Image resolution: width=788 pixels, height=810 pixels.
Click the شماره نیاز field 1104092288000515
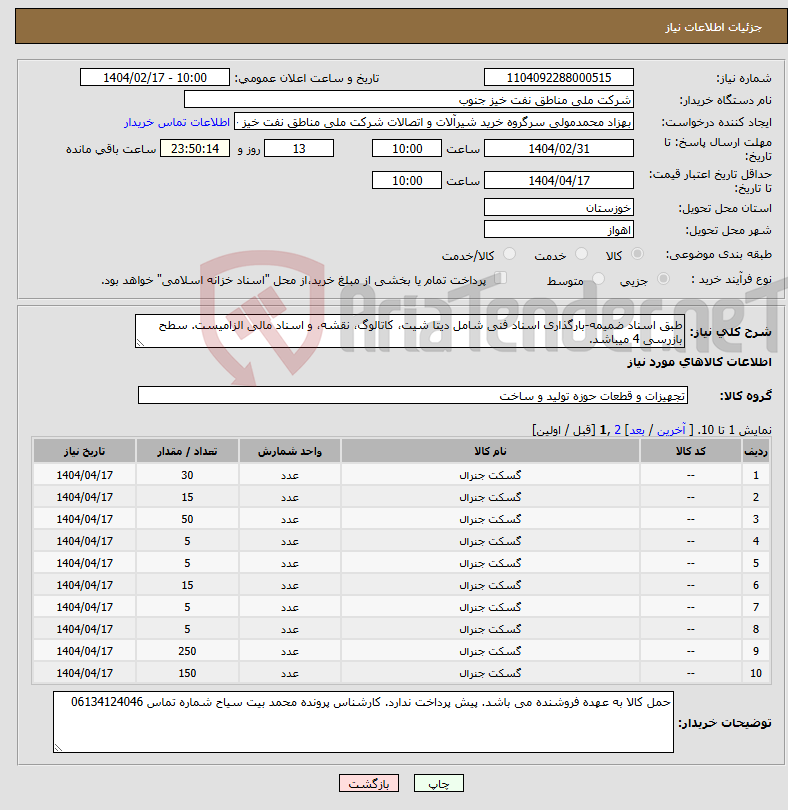[x=559, y=77]
